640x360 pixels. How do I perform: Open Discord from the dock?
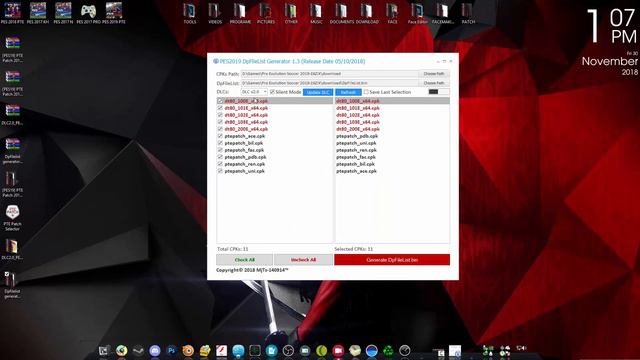point(155,350)
